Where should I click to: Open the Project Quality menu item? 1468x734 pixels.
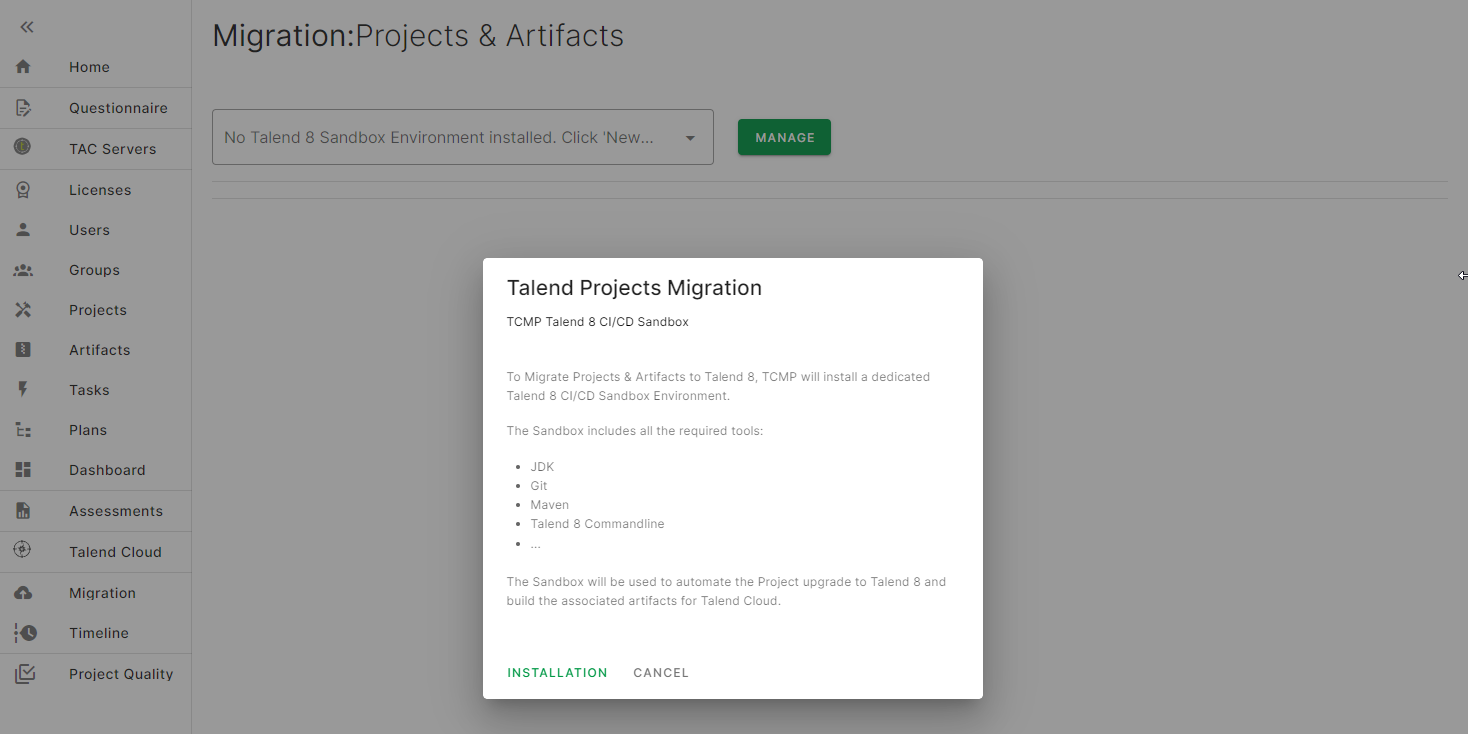(120, 673)
